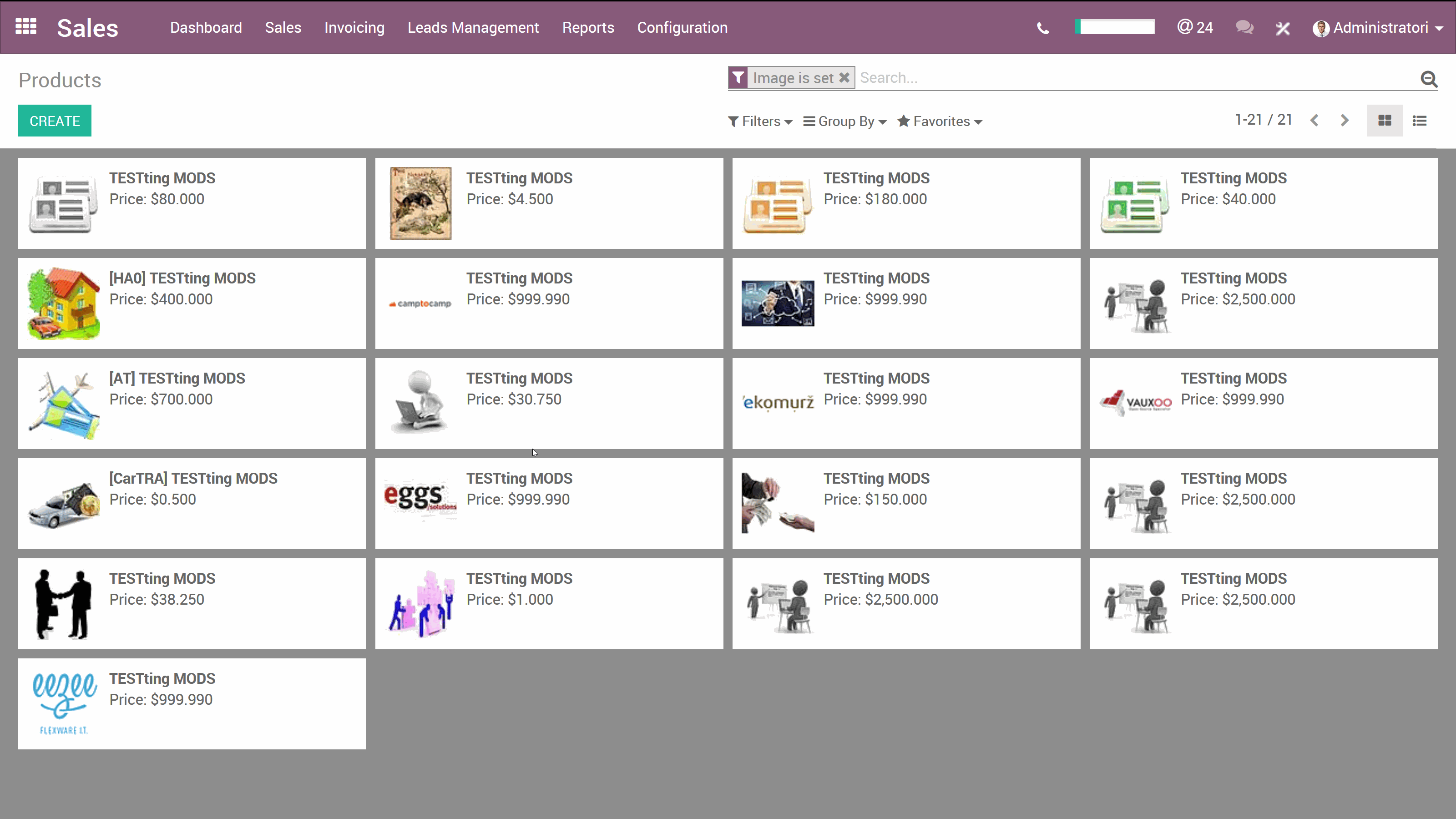Open the chat conversations icon

tap(1244, 27)
